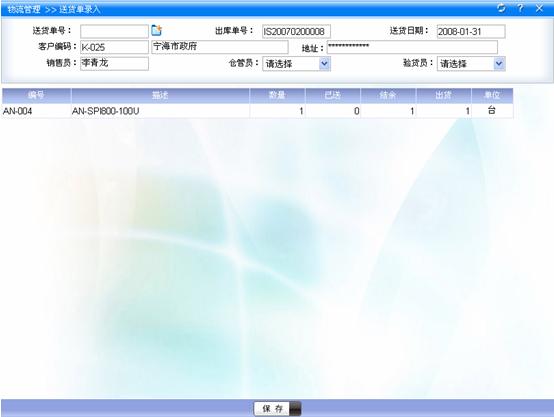Click the 保存 button
Image resolution: width=554 pixels, height=417 pixels.
[272, 409]
